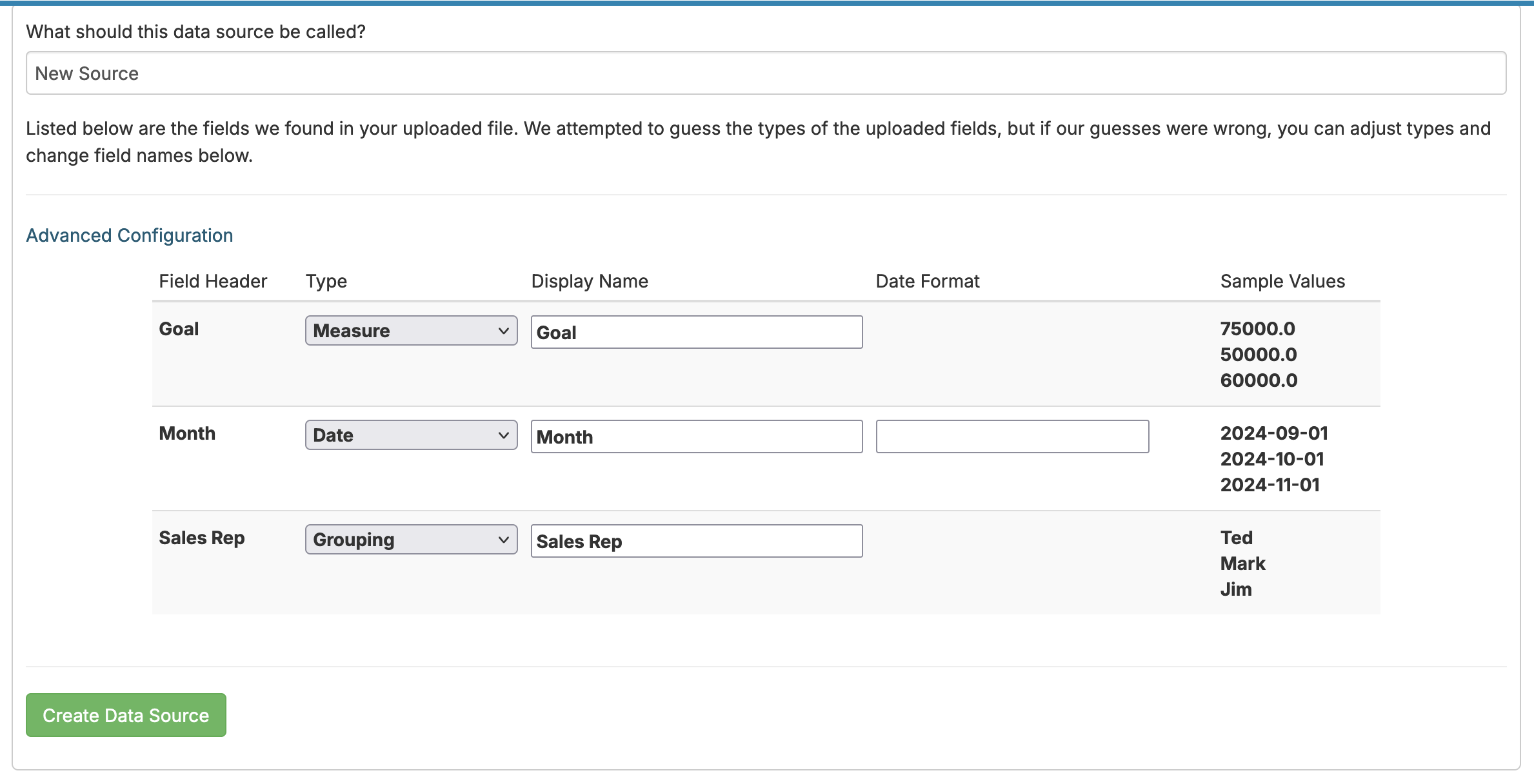Open the Month field Type dropdown

tap(410, 435)
